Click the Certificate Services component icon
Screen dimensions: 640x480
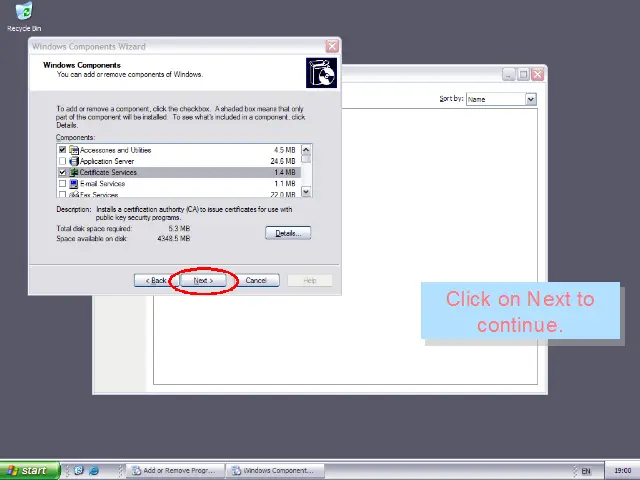coord(74,172)
